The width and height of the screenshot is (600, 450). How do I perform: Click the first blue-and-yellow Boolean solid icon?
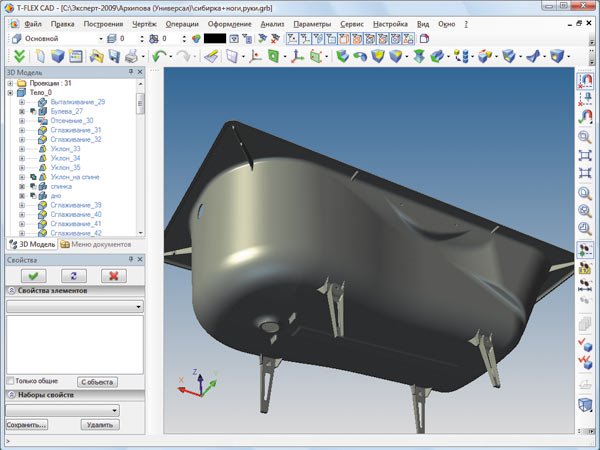[378, 57]
